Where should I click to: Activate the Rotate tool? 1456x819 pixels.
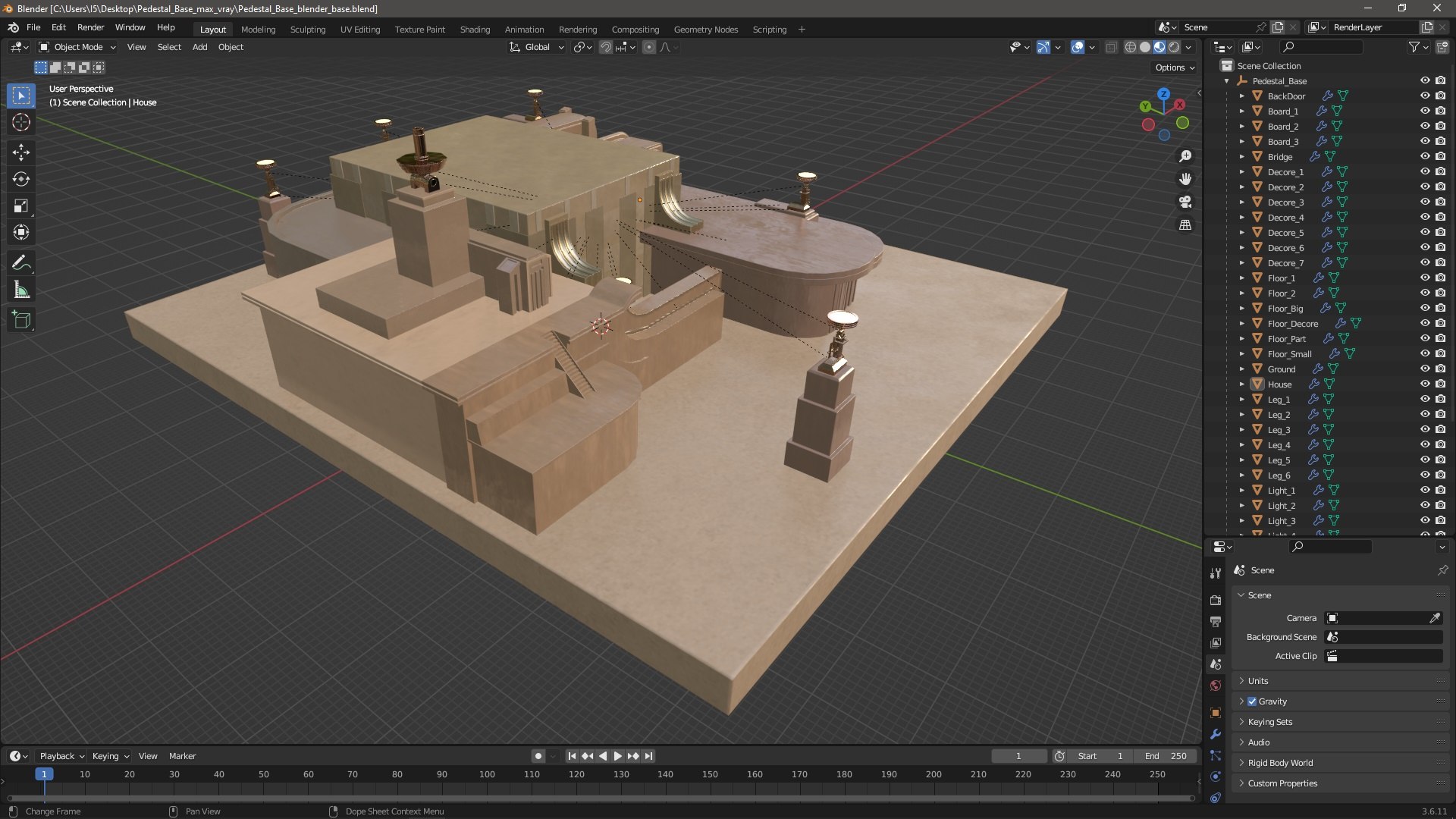tap(21, 180)
